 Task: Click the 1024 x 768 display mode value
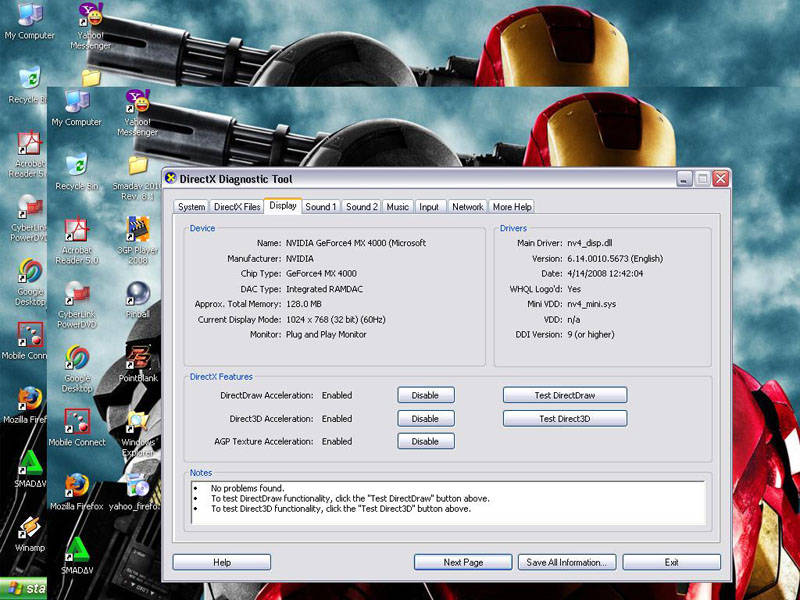(335, 319)
